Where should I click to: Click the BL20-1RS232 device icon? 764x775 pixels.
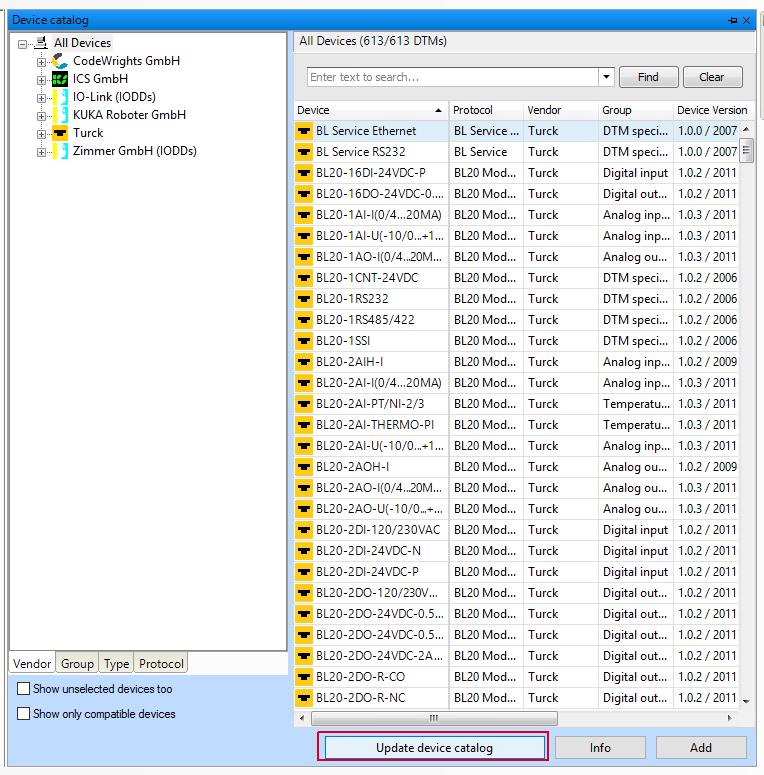pyautogui.click(x=304, y=299)
